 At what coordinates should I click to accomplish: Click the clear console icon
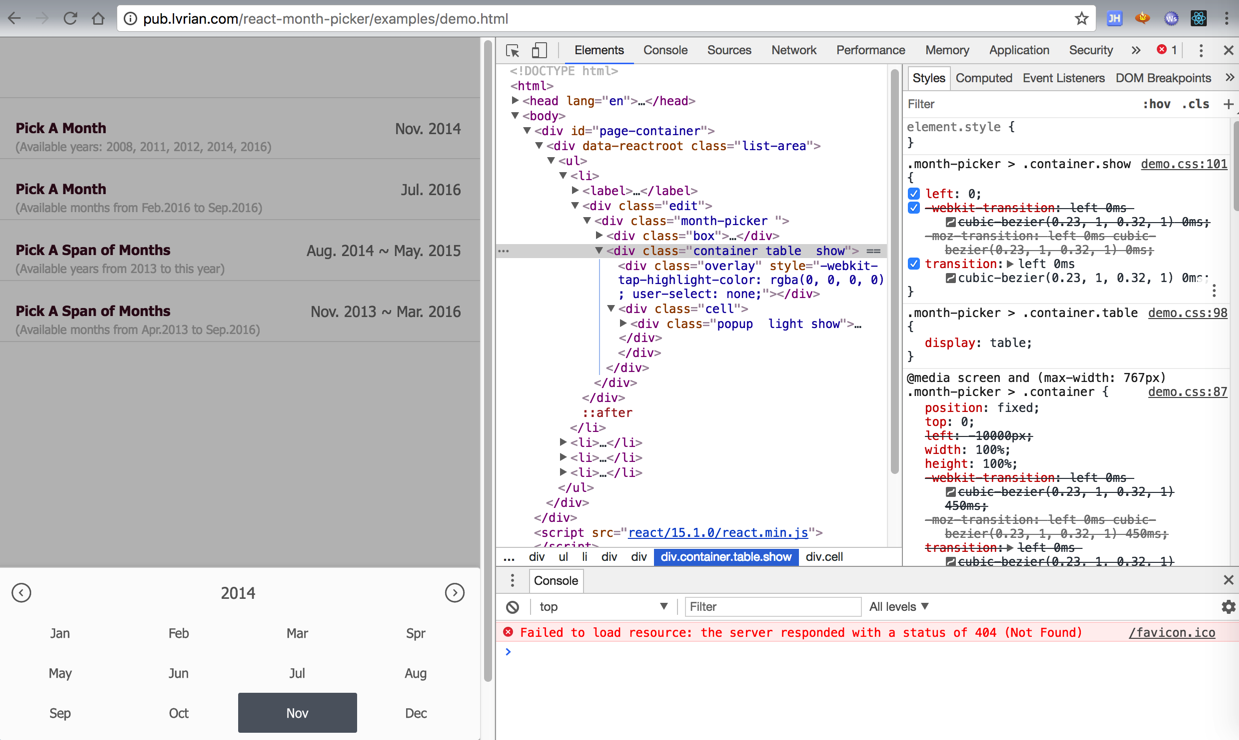[x=512, y=607]
